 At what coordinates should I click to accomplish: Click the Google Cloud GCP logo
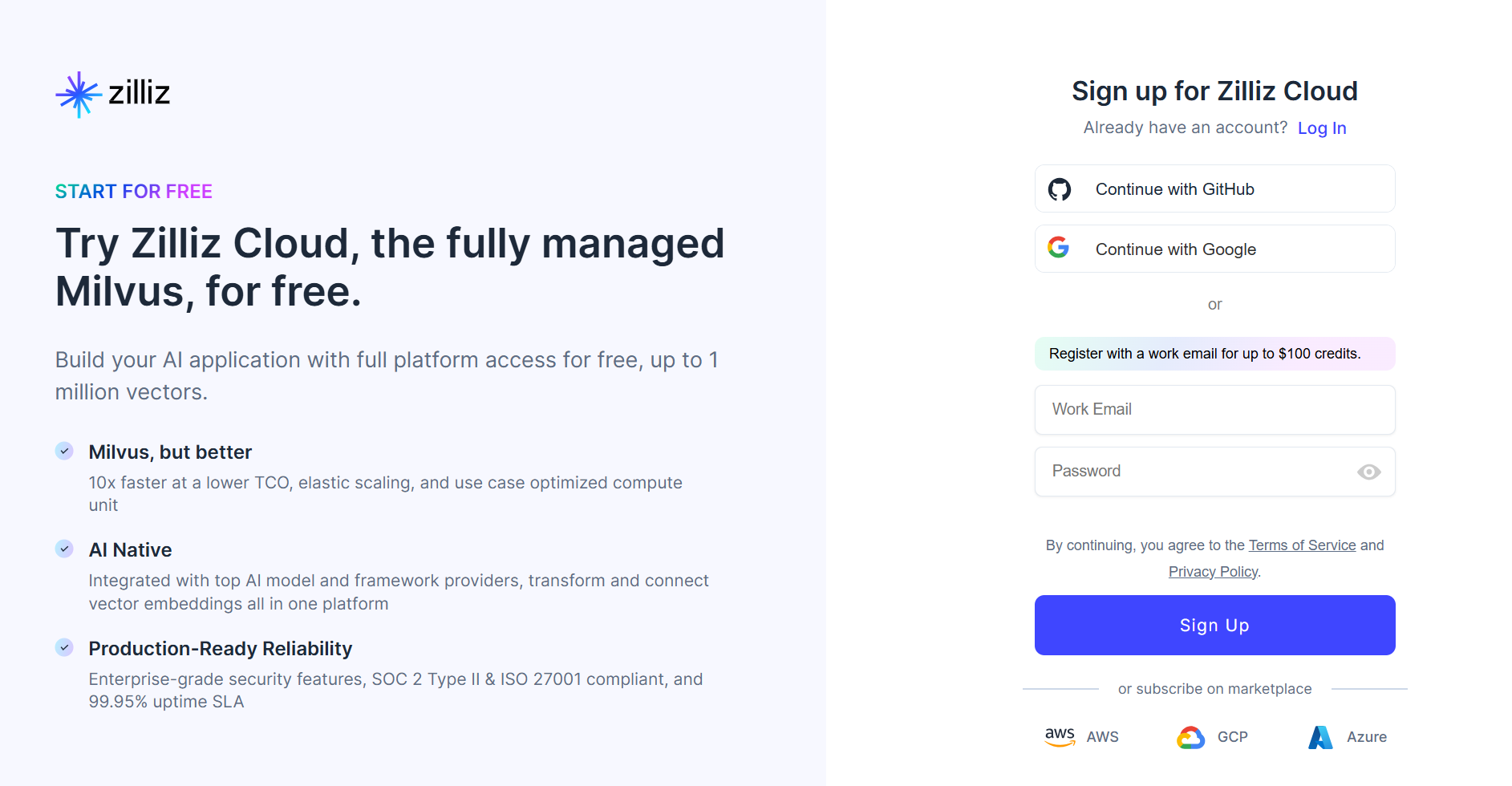pyautogui.click(x=1191, y=737)
